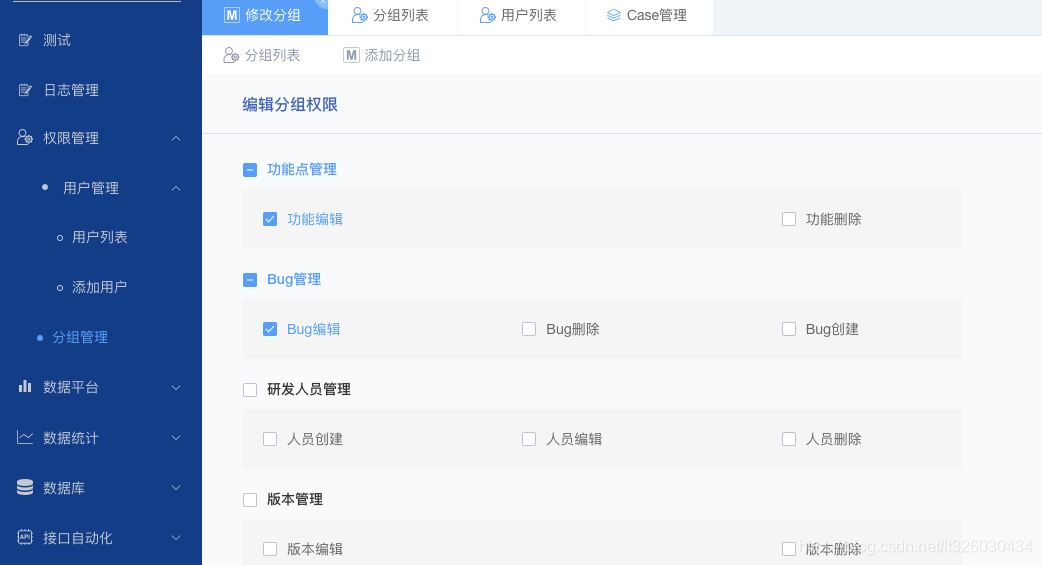Screen dimensions: 1042x565
Task: Uncheck the 功能编辑 checkbox
Action: 270,219
